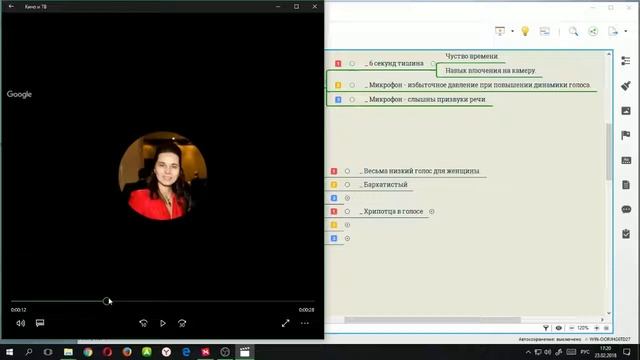Select the topic 'Бархатистый'
The image size is (640, 360).
(385, 184)
